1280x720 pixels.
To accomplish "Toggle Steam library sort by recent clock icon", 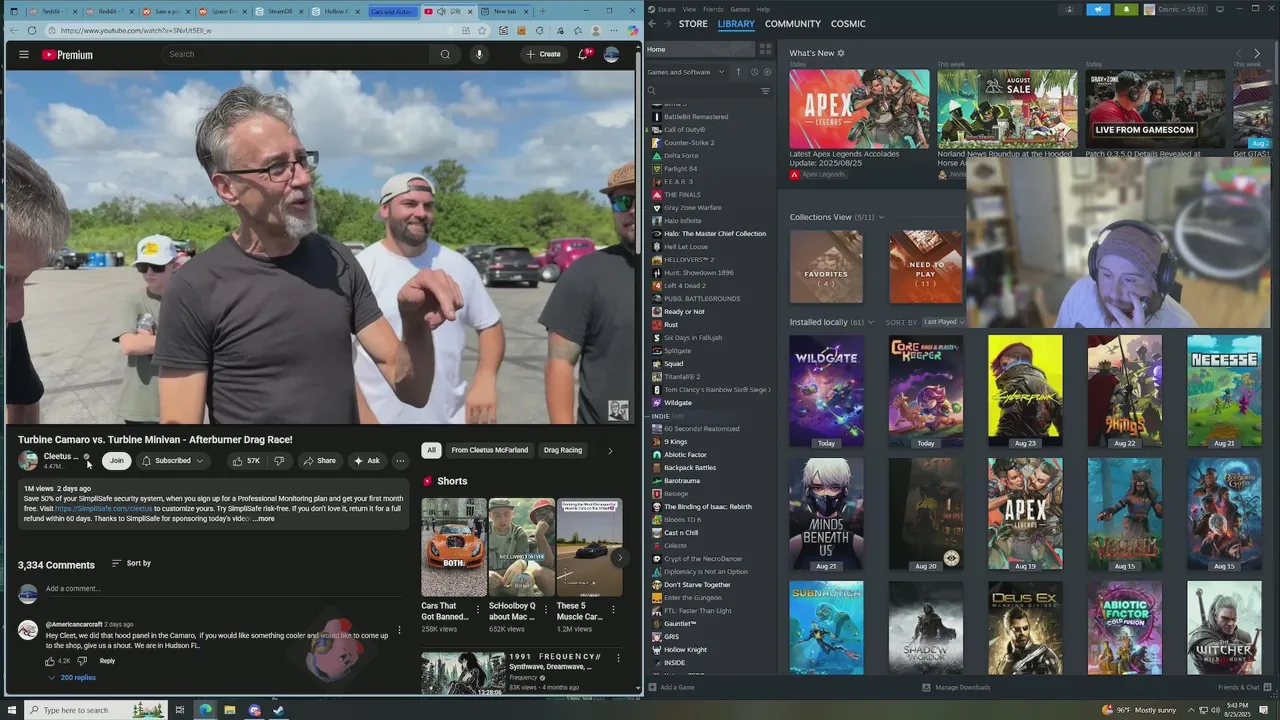I will tap(754, 72).
